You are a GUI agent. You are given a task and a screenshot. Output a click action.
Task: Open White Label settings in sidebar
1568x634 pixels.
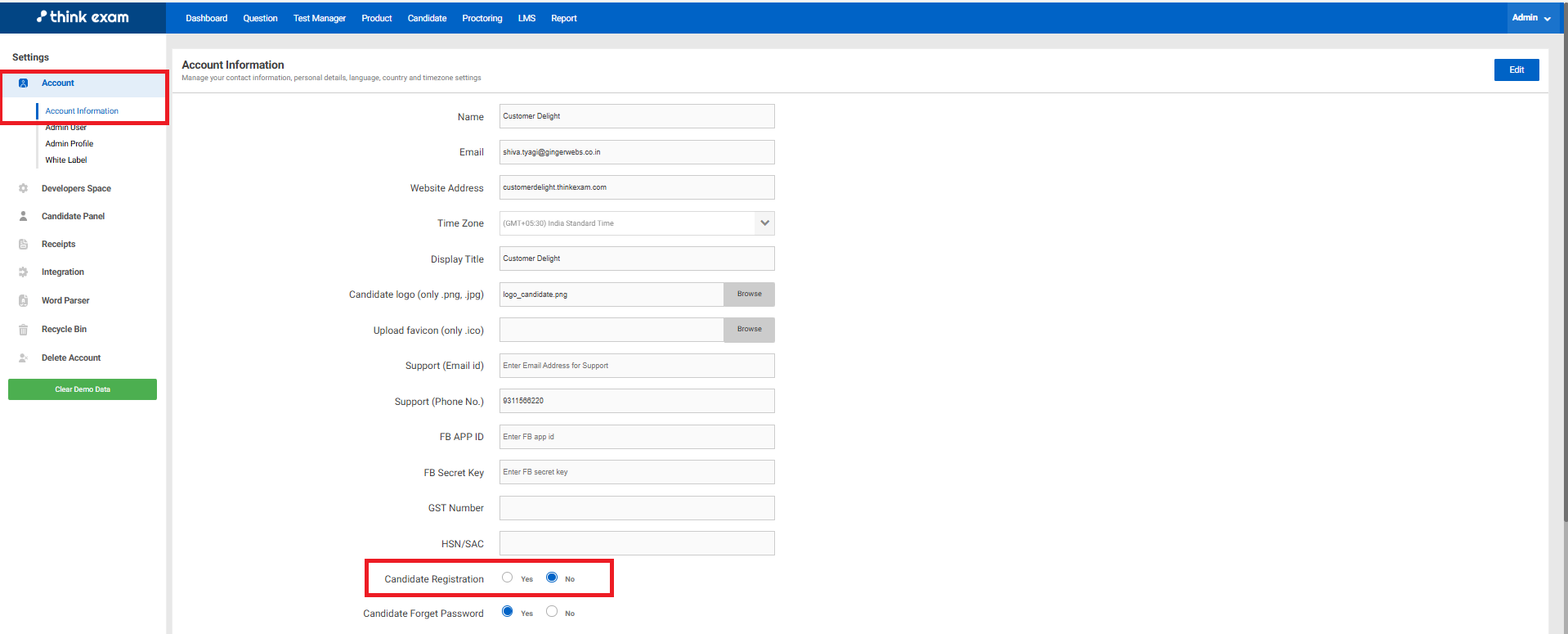(66, 160)
